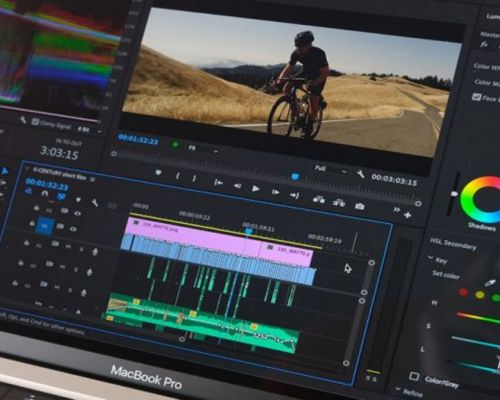
Task: Toggle the Color/Gray checkbox
Action: (x=414, y=376)
